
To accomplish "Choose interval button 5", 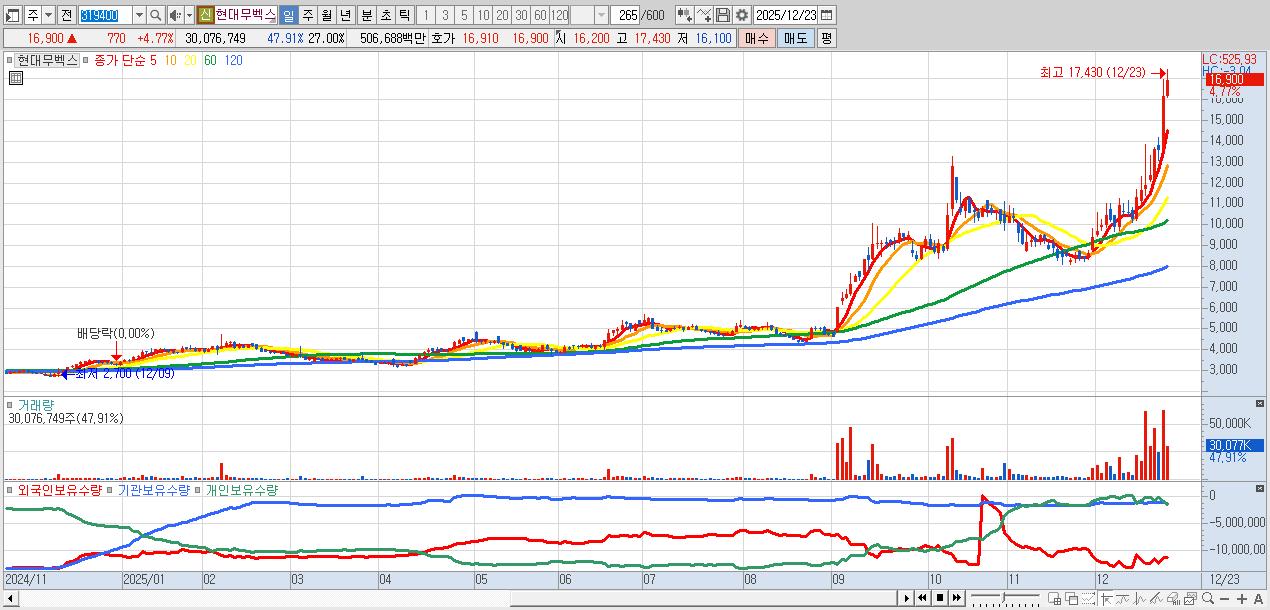I will coord(464,15).
